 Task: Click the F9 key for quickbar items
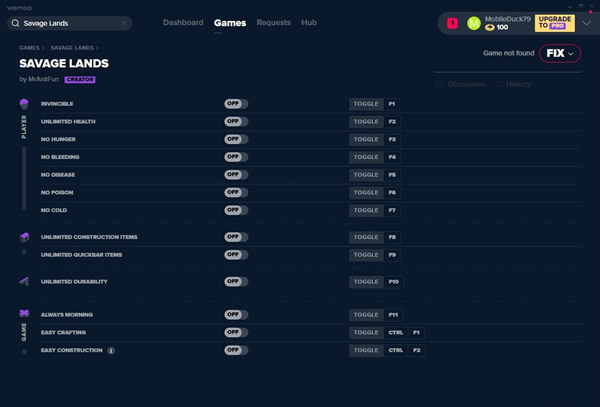pyautogui.click(x=392, y=255)
